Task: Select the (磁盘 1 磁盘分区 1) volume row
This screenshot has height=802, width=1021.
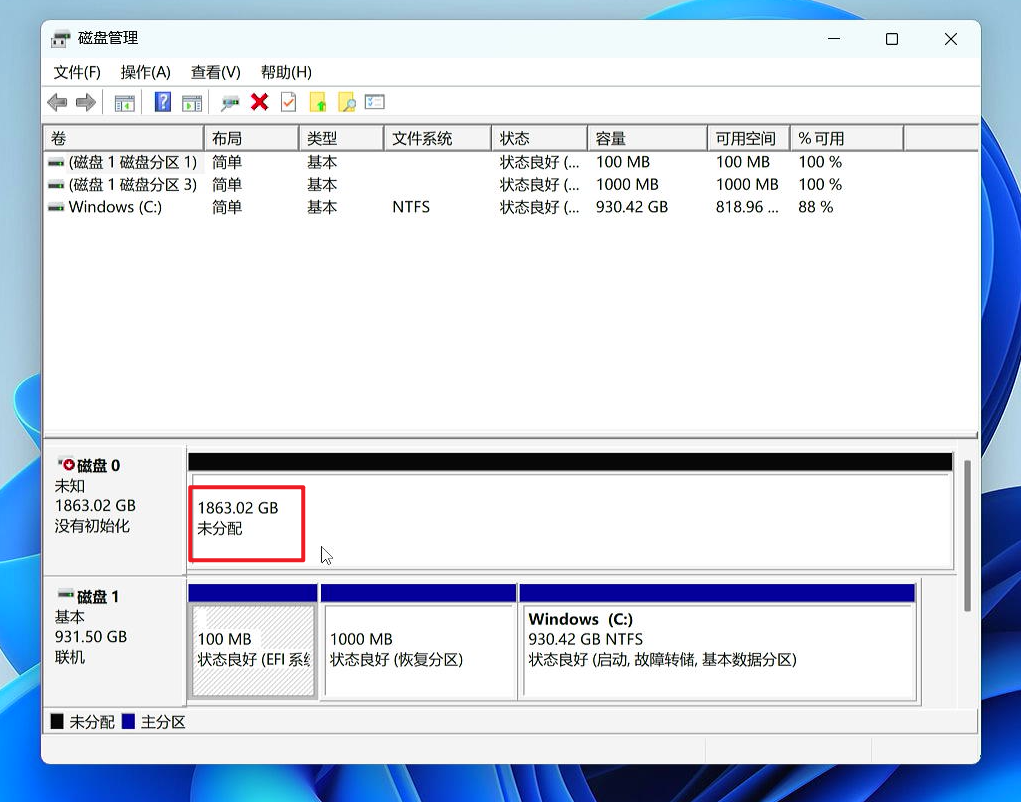Action: 510,162
